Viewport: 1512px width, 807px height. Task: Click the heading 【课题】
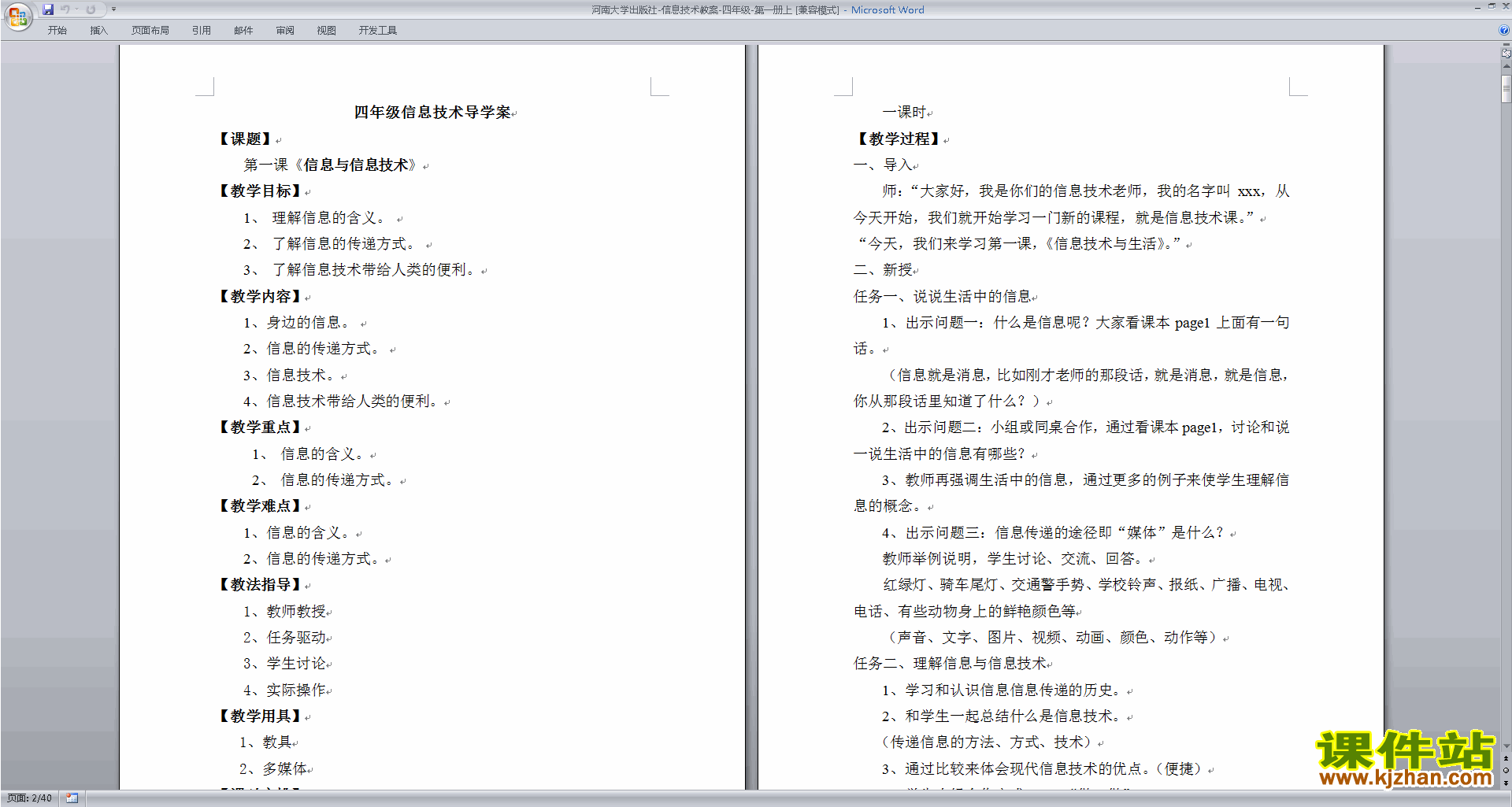click(x=247, y=139)
